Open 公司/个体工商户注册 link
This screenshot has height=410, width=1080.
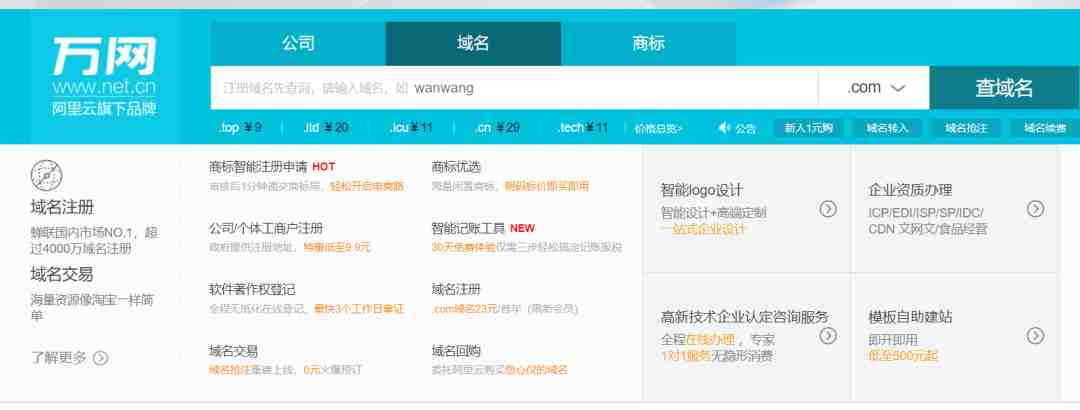click(x=266, y=228)
